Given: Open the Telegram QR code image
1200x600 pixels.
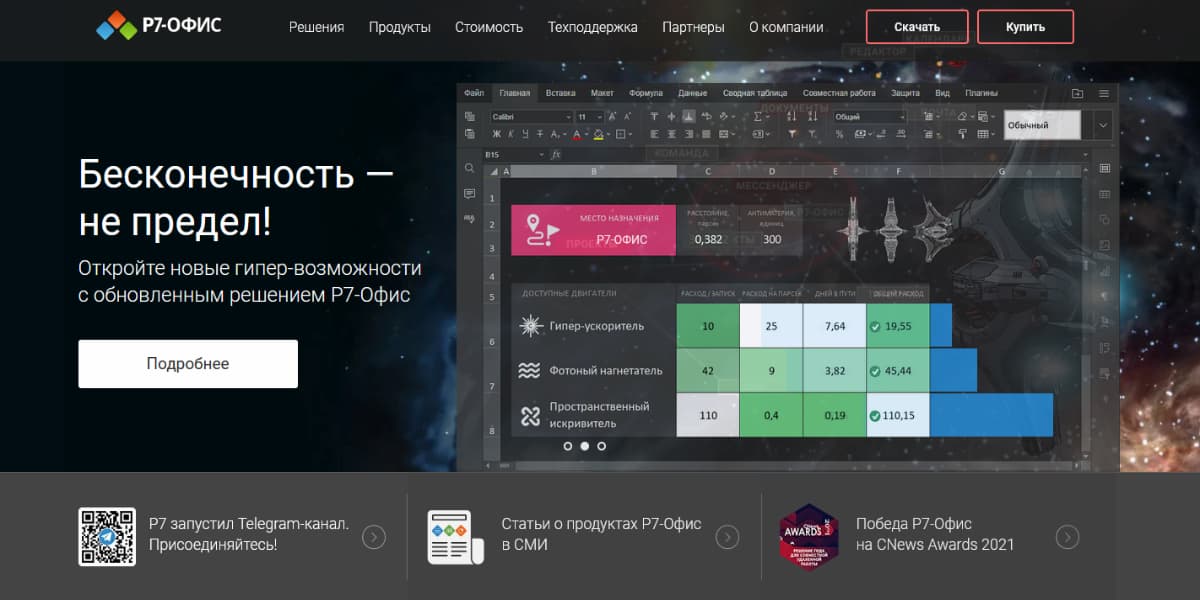Looking at the screenshot, I should tap(107, 536).
